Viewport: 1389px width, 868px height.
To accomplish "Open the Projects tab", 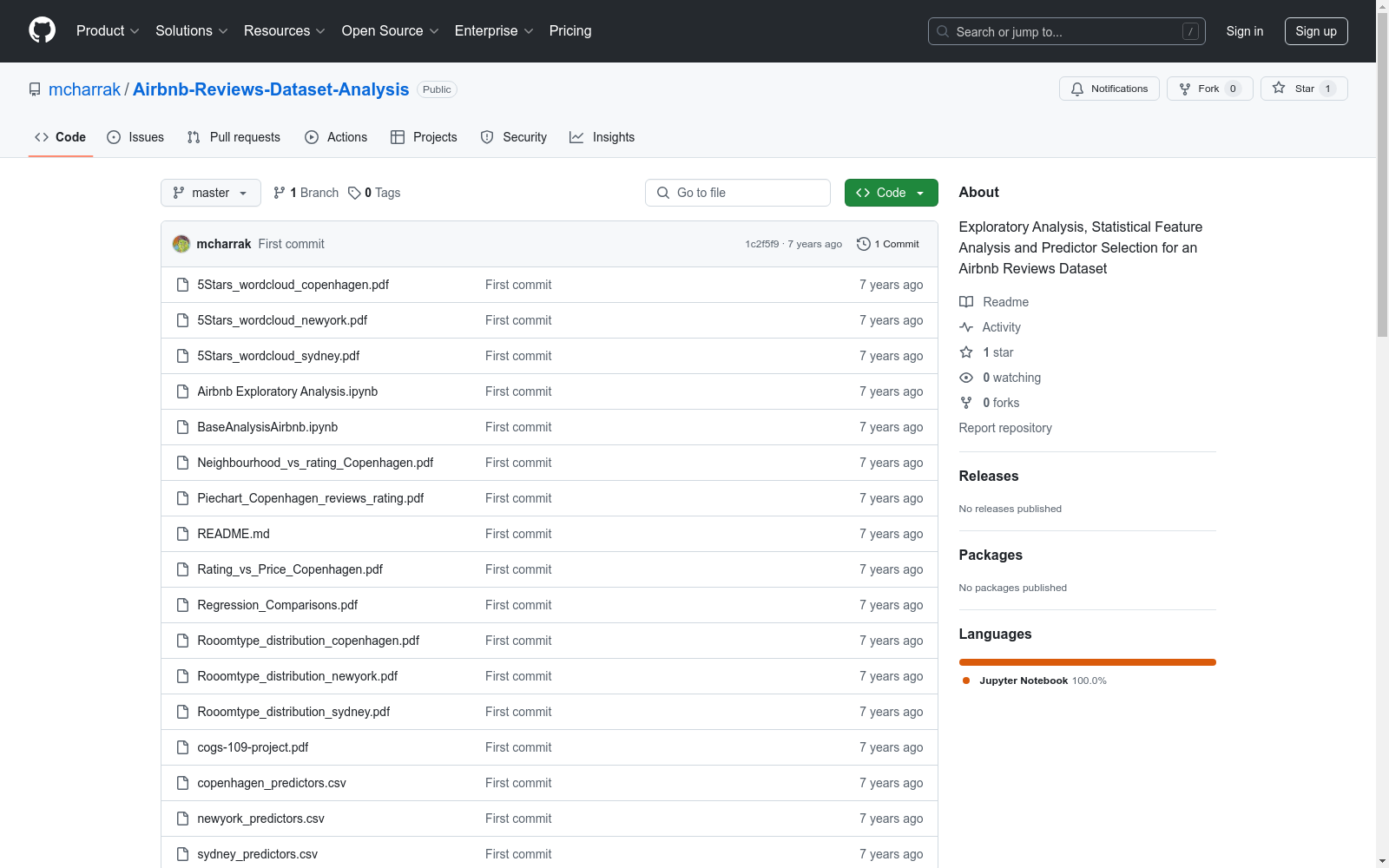I will (424, 137).
